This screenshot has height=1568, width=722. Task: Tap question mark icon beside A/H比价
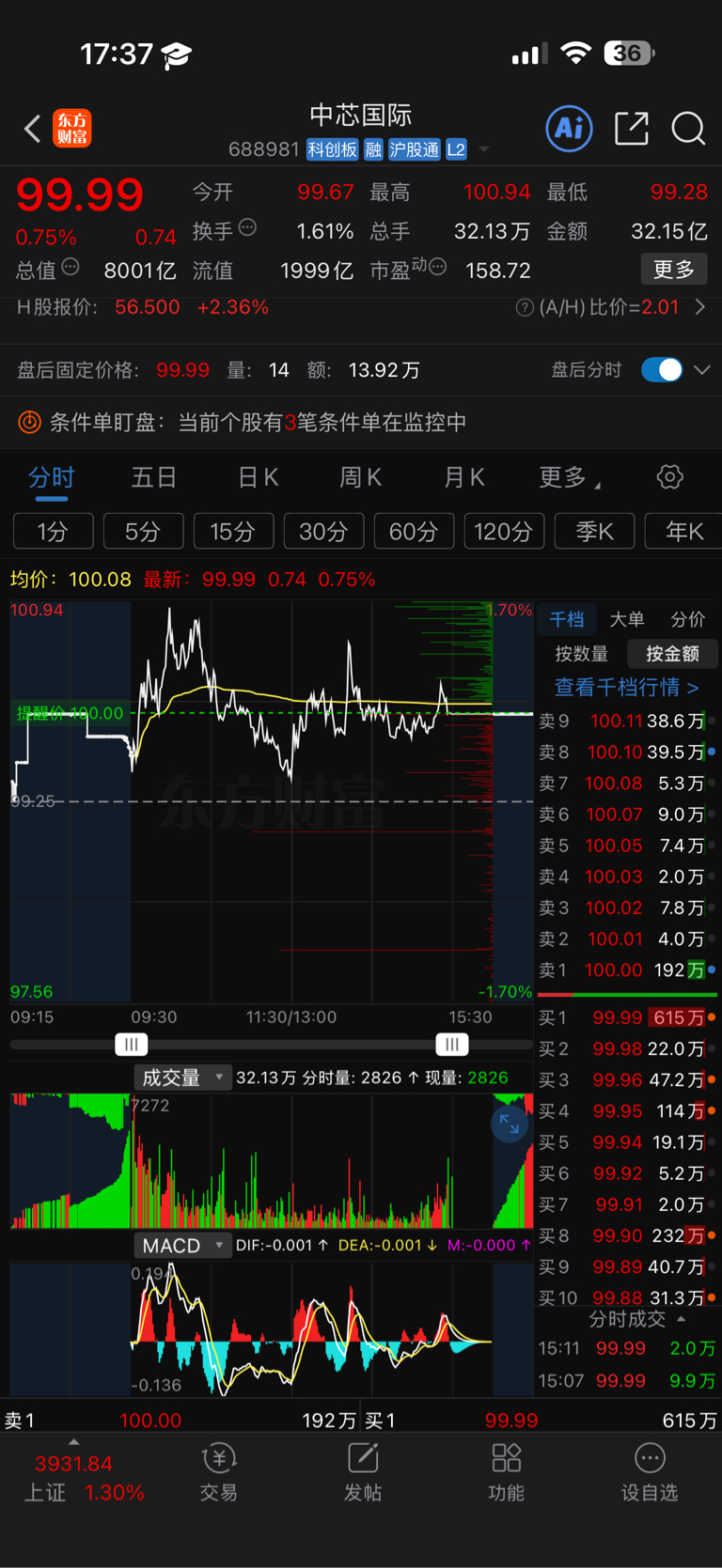point(525,307)
